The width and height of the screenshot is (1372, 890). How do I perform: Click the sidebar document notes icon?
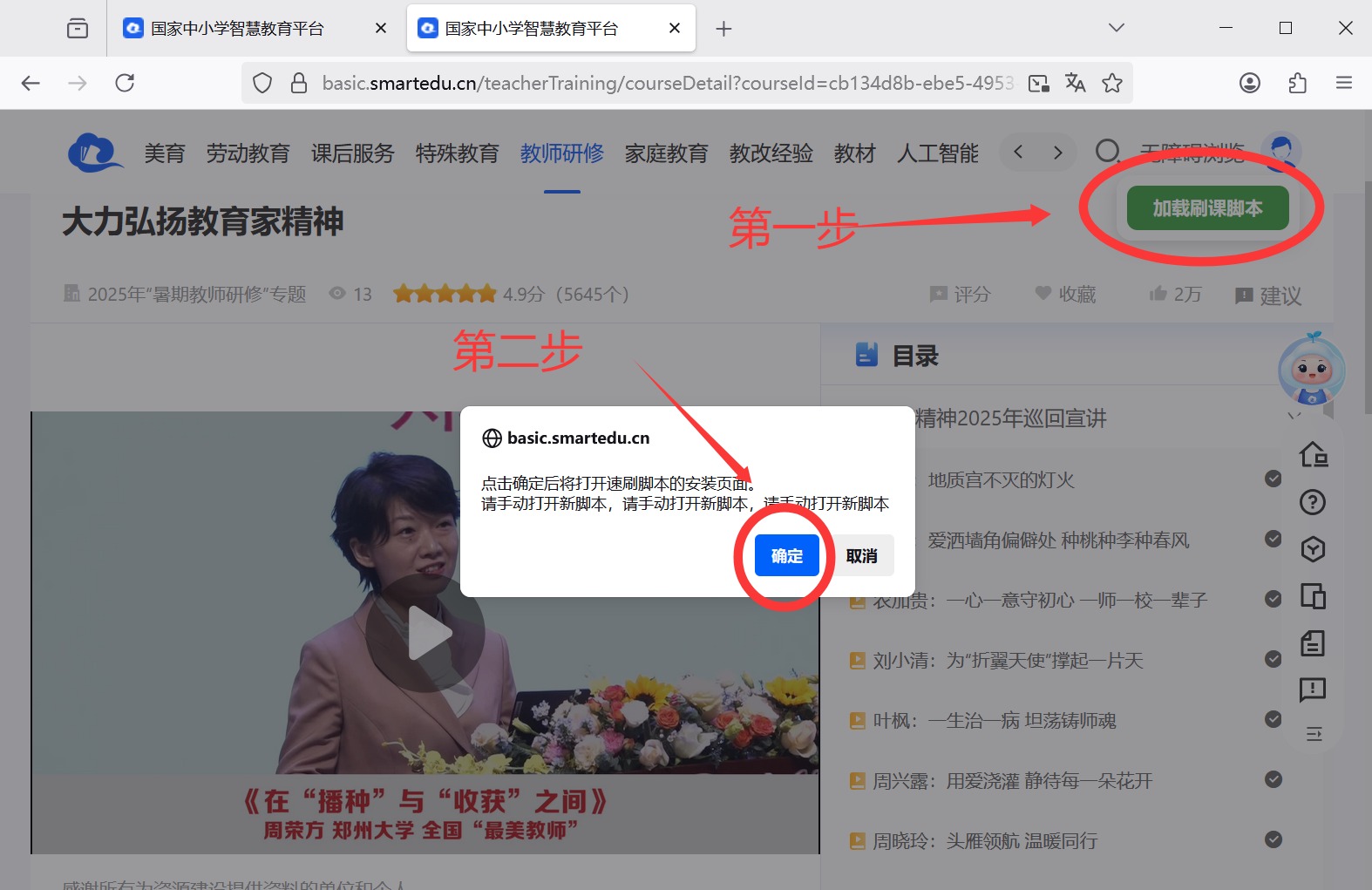coord(1313,643)
